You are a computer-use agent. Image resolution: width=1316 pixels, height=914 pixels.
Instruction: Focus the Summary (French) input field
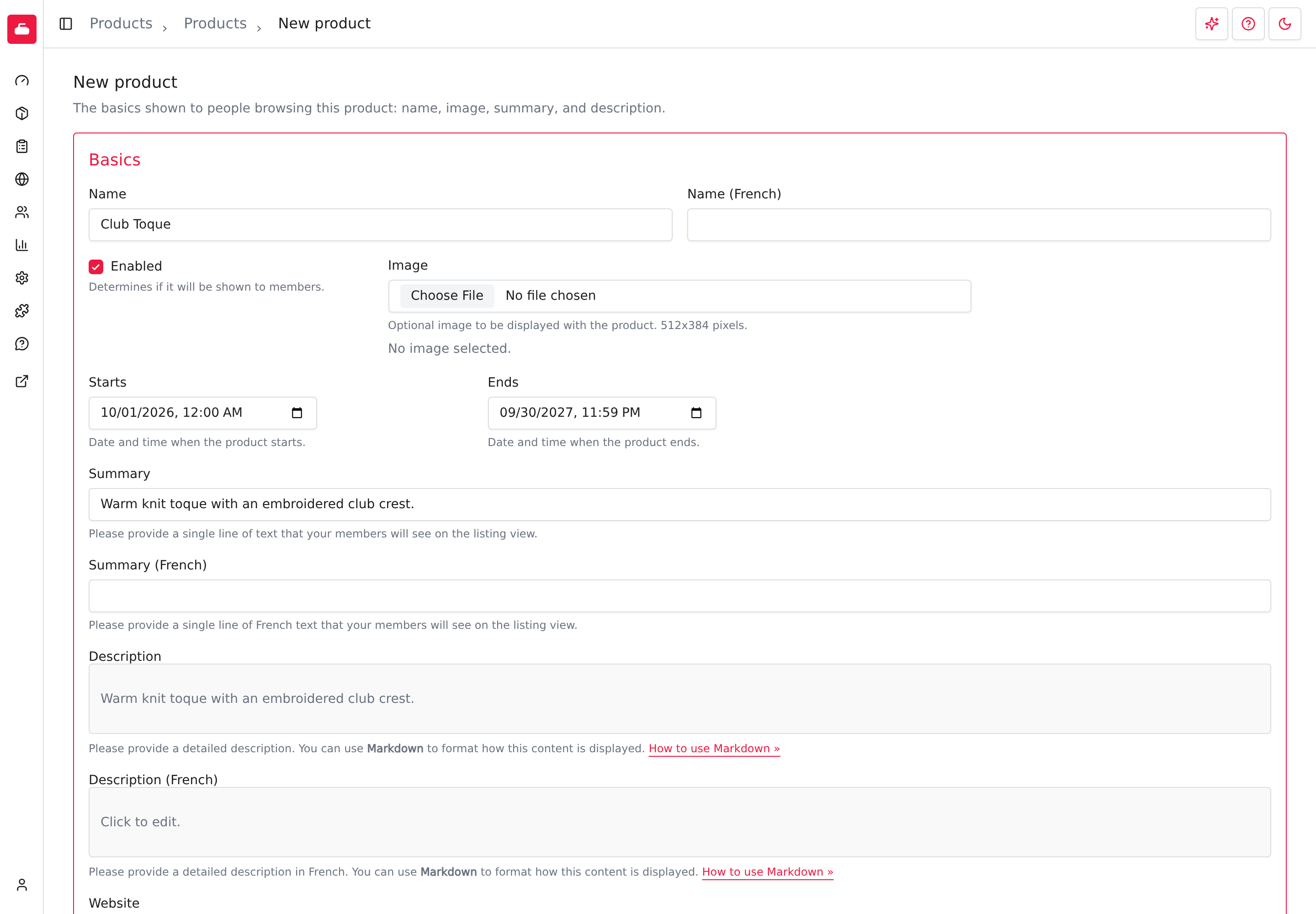pyautogui.click(x=679, y=595)
